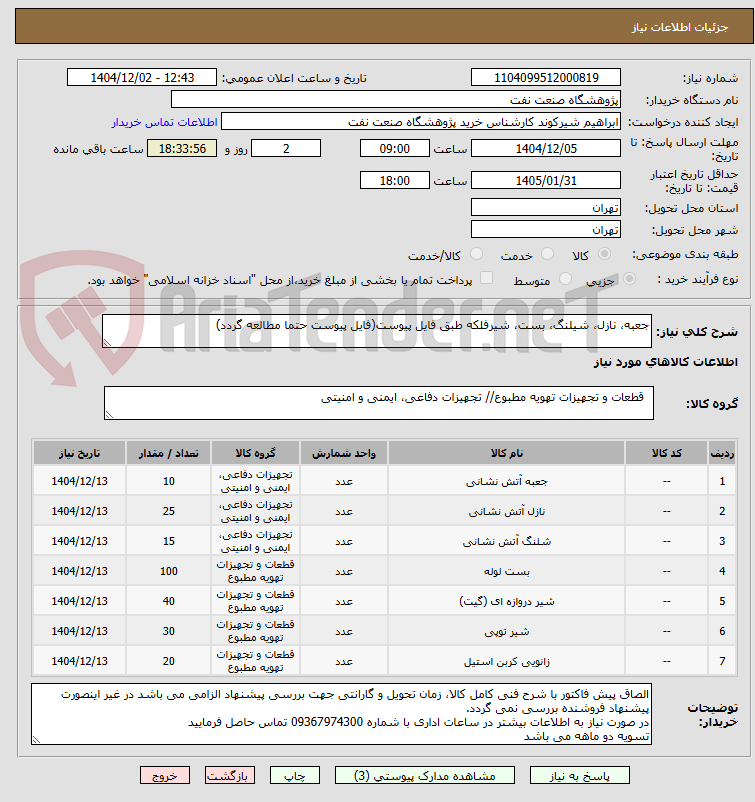Click the remaining days field showing 2
This screenshot has width=755, height=802.
point(286,148)
